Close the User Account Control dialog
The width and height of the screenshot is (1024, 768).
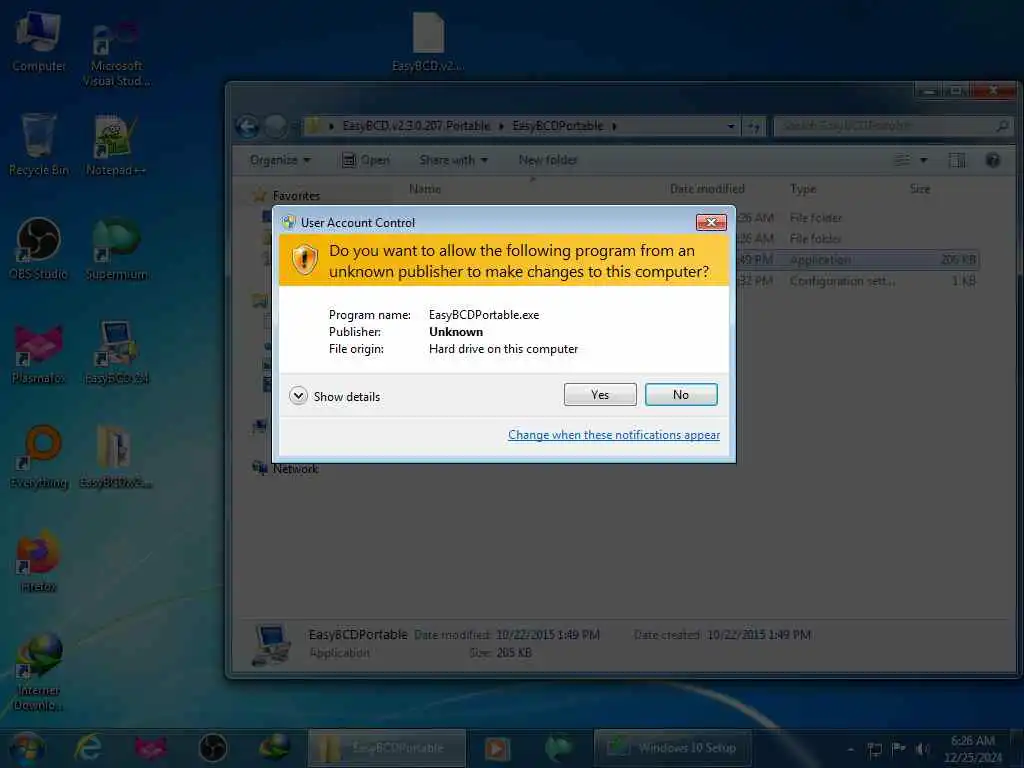711,223
